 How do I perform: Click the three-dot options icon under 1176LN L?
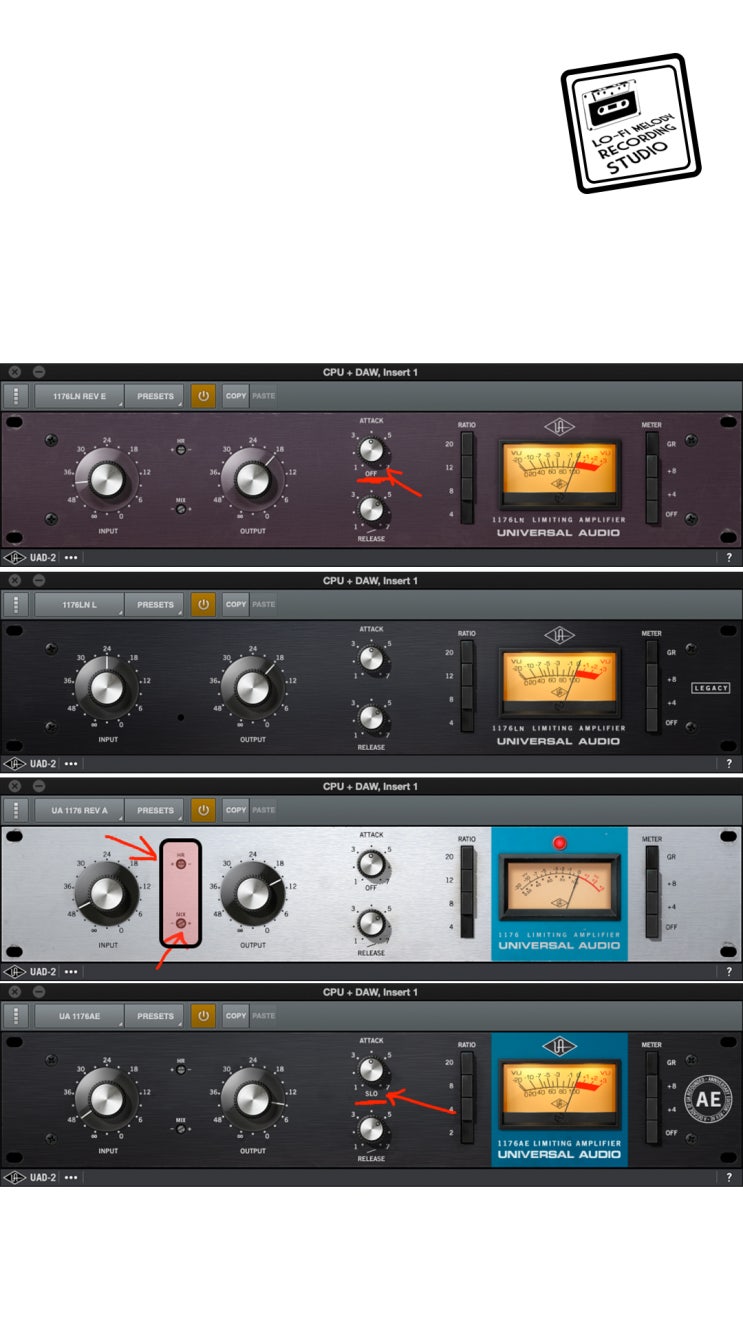(71, 763)
